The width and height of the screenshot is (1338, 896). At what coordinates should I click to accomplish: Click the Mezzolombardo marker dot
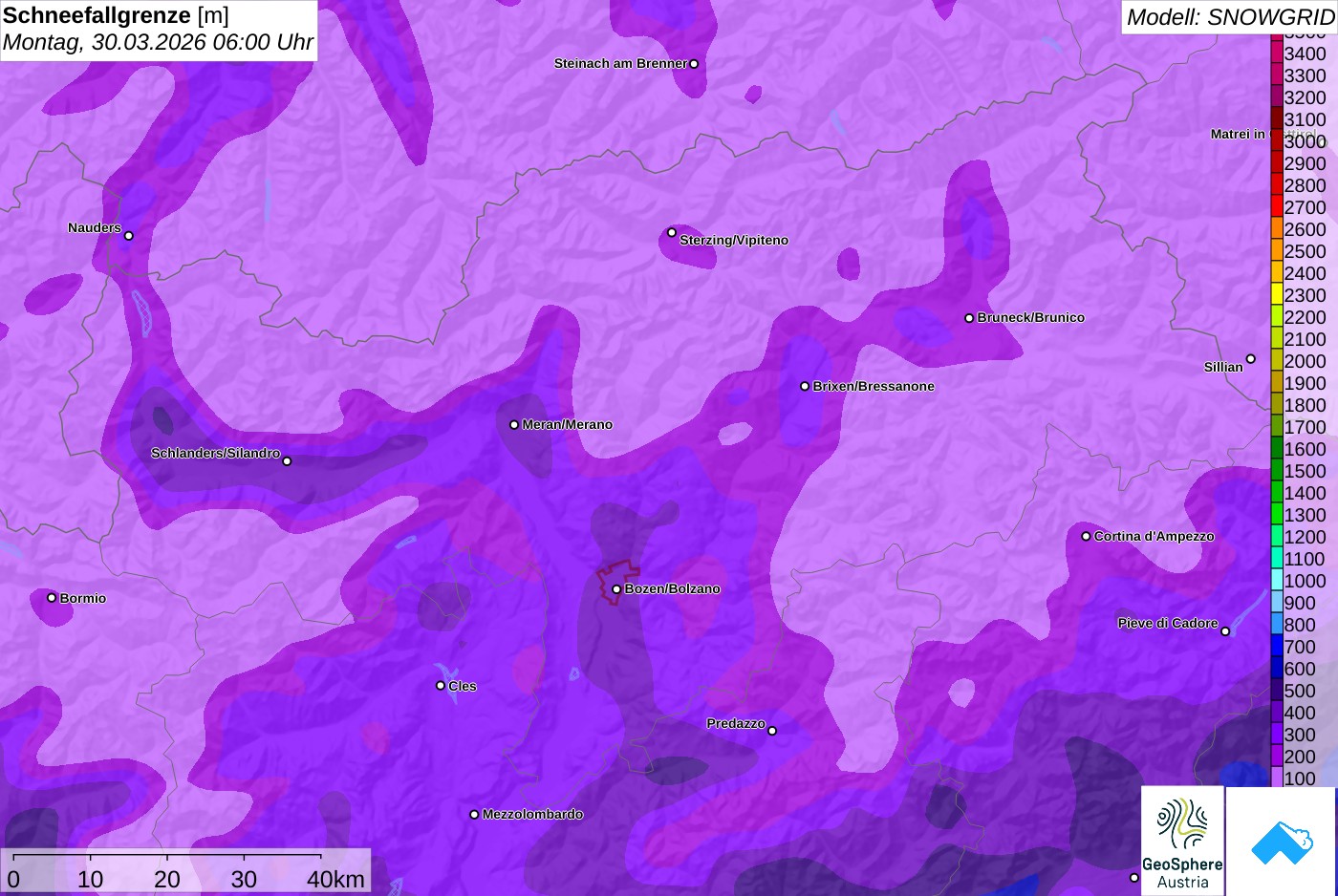point(474,815)
